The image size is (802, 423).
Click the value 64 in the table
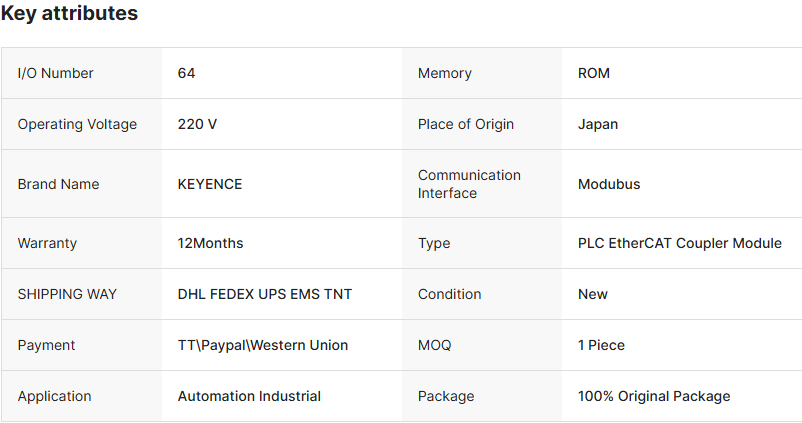(x=187, y=73)
